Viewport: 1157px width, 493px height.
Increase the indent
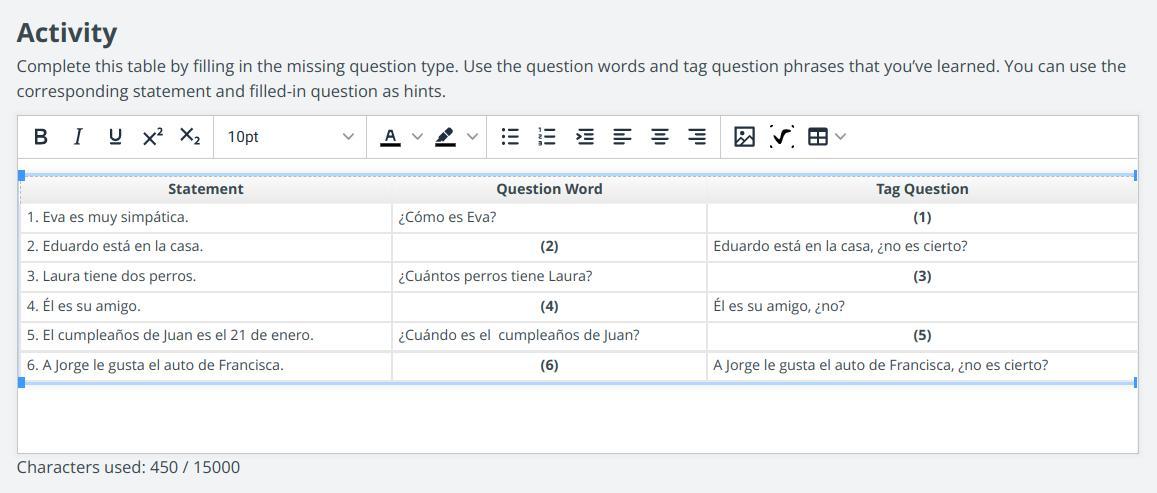(585, 137)
